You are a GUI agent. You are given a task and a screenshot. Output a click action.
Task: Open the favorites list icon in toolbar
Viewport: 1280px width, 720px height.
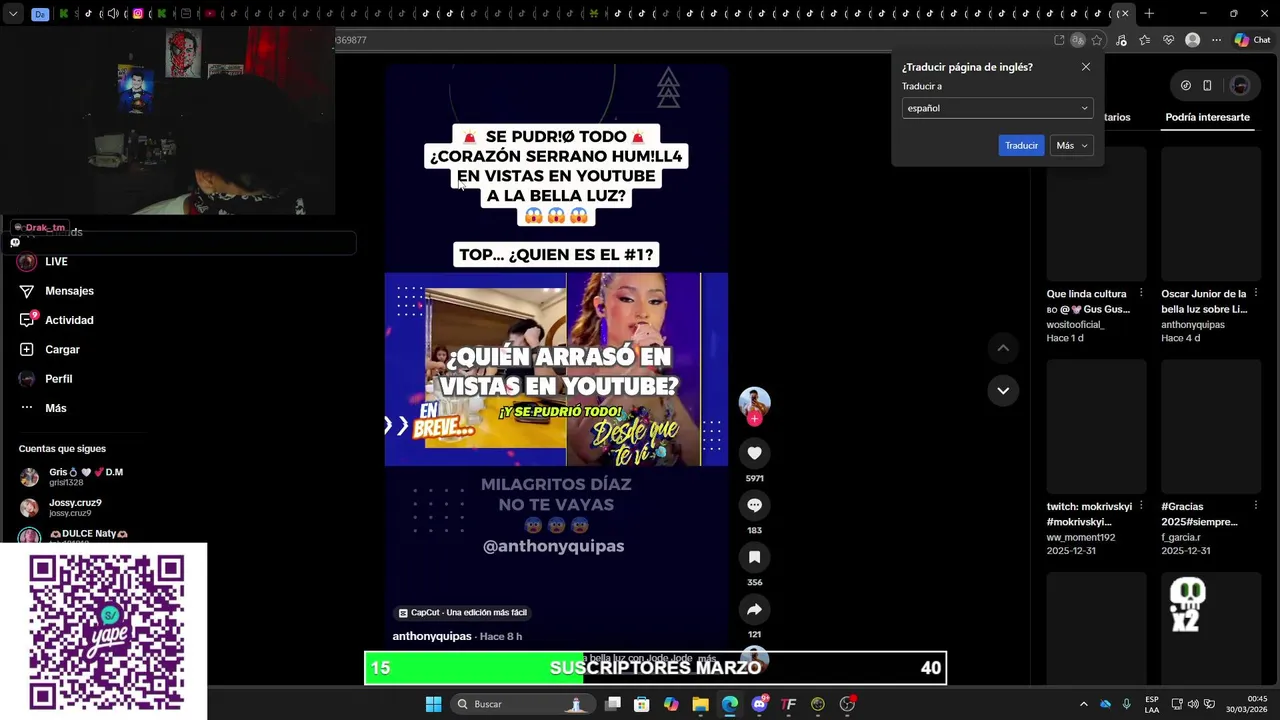[x=1145, y=40]
